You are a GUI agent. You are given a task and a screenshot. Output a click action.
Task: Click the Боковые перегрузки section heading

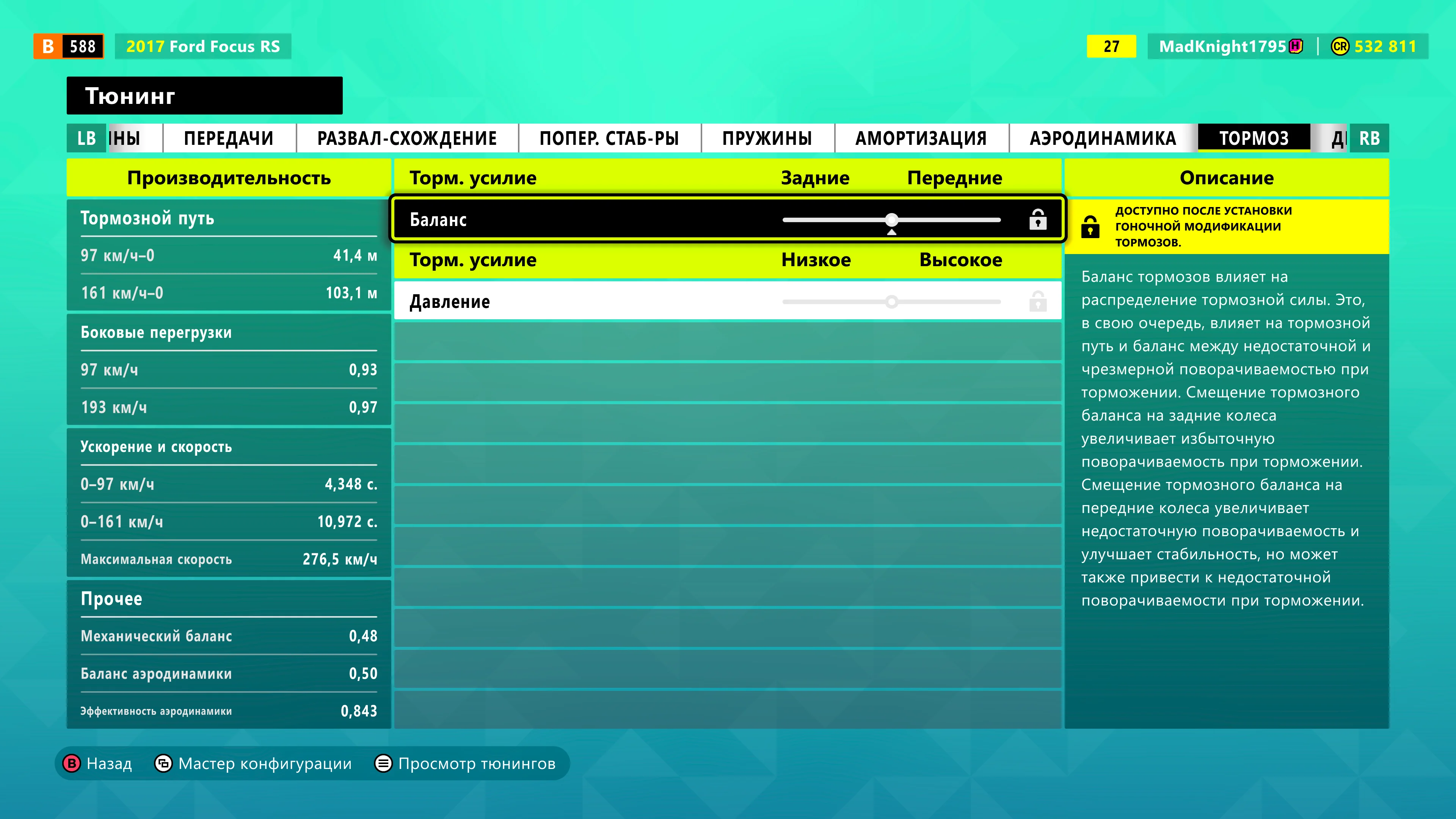tap(156, 333)
